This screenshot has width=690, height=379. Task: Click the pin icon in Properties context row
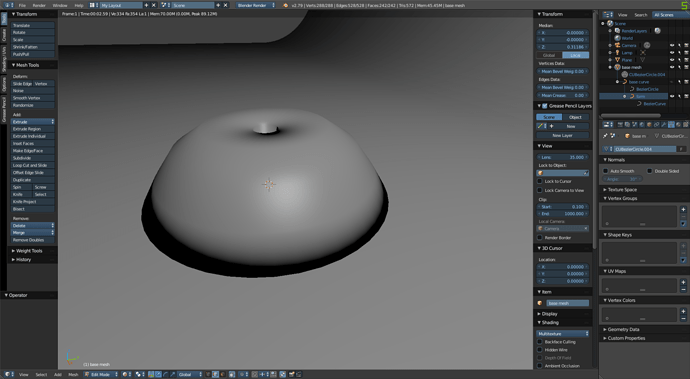pyautogui.click(x=605, y=136)
